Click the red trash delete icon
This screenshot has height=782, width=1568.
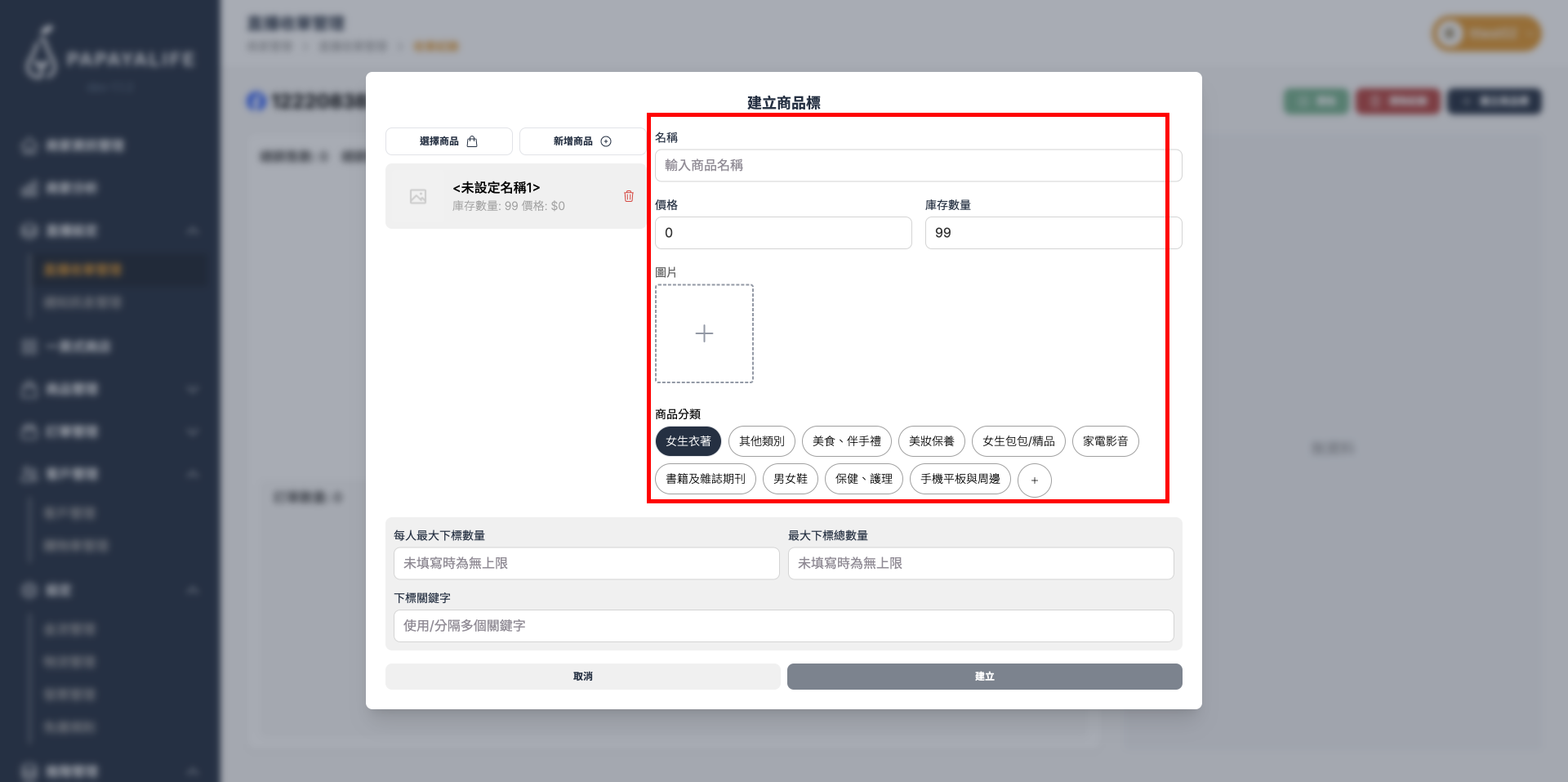click(629, 196)
